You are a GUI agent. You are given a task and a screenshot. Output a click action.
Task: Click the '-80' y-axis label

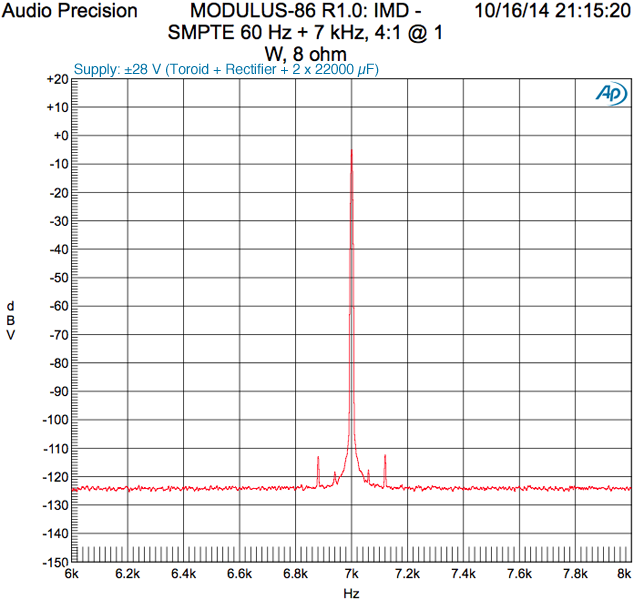[x=59, y=363]
